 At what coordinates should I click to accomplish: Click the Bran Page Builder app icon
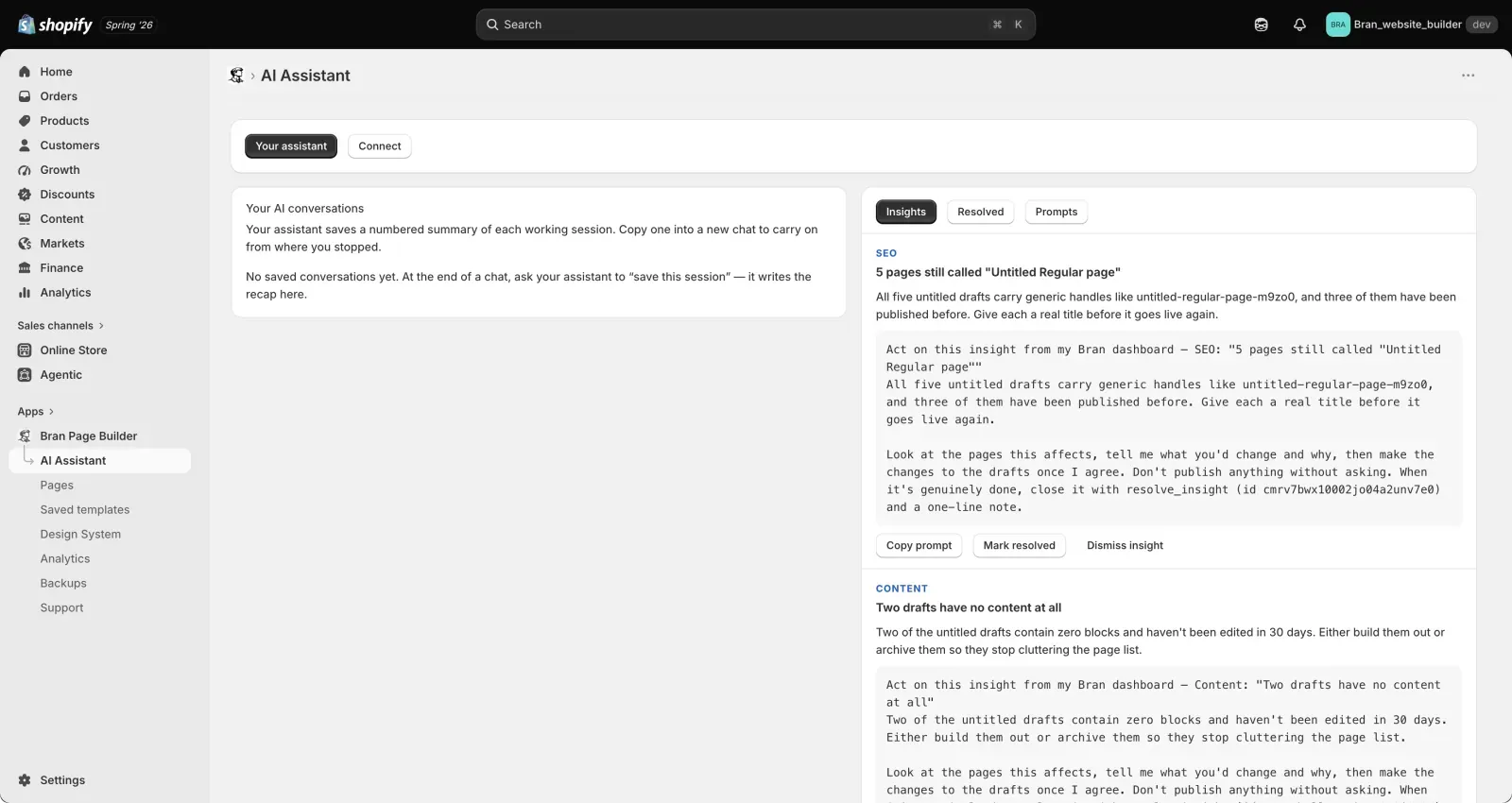point(25,436)
